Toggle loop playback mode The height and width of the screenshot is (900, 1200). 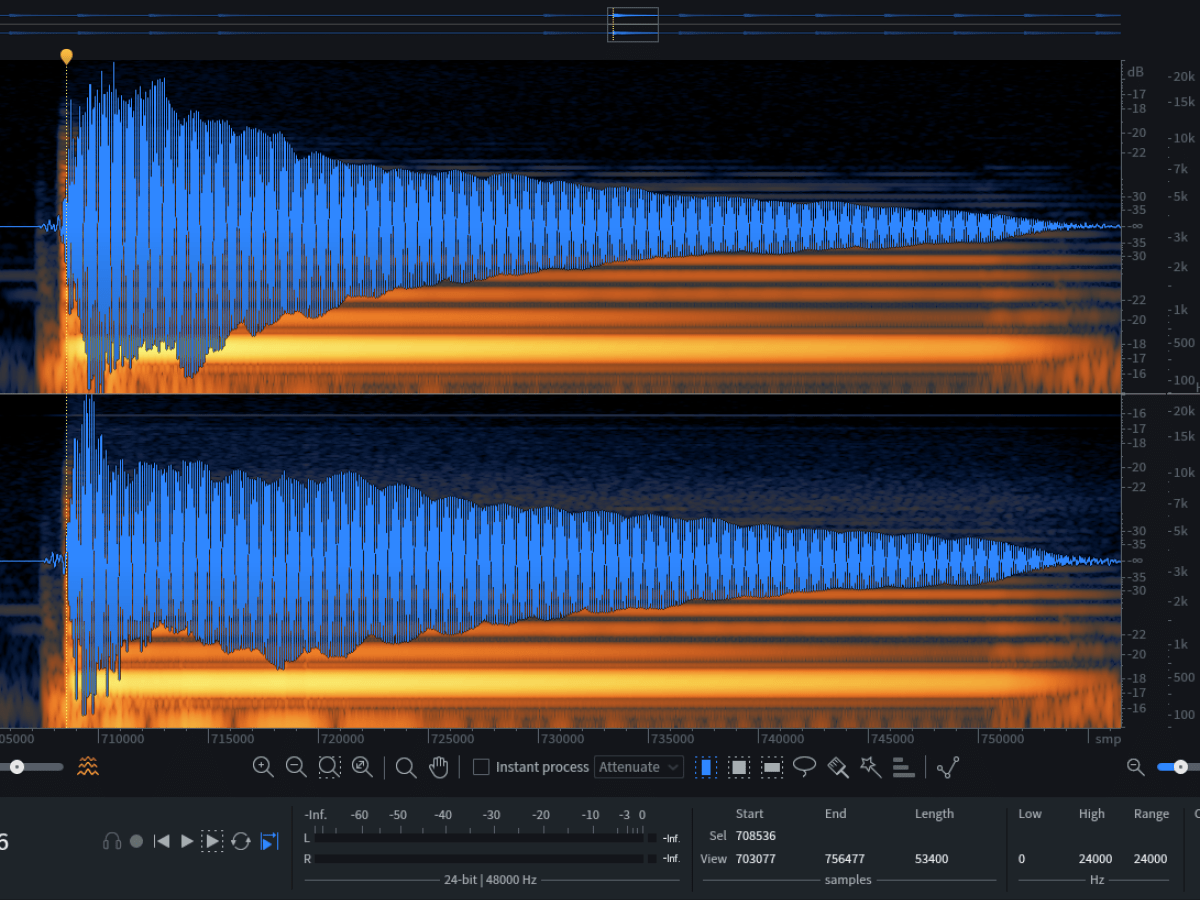(x=240, y=841)
